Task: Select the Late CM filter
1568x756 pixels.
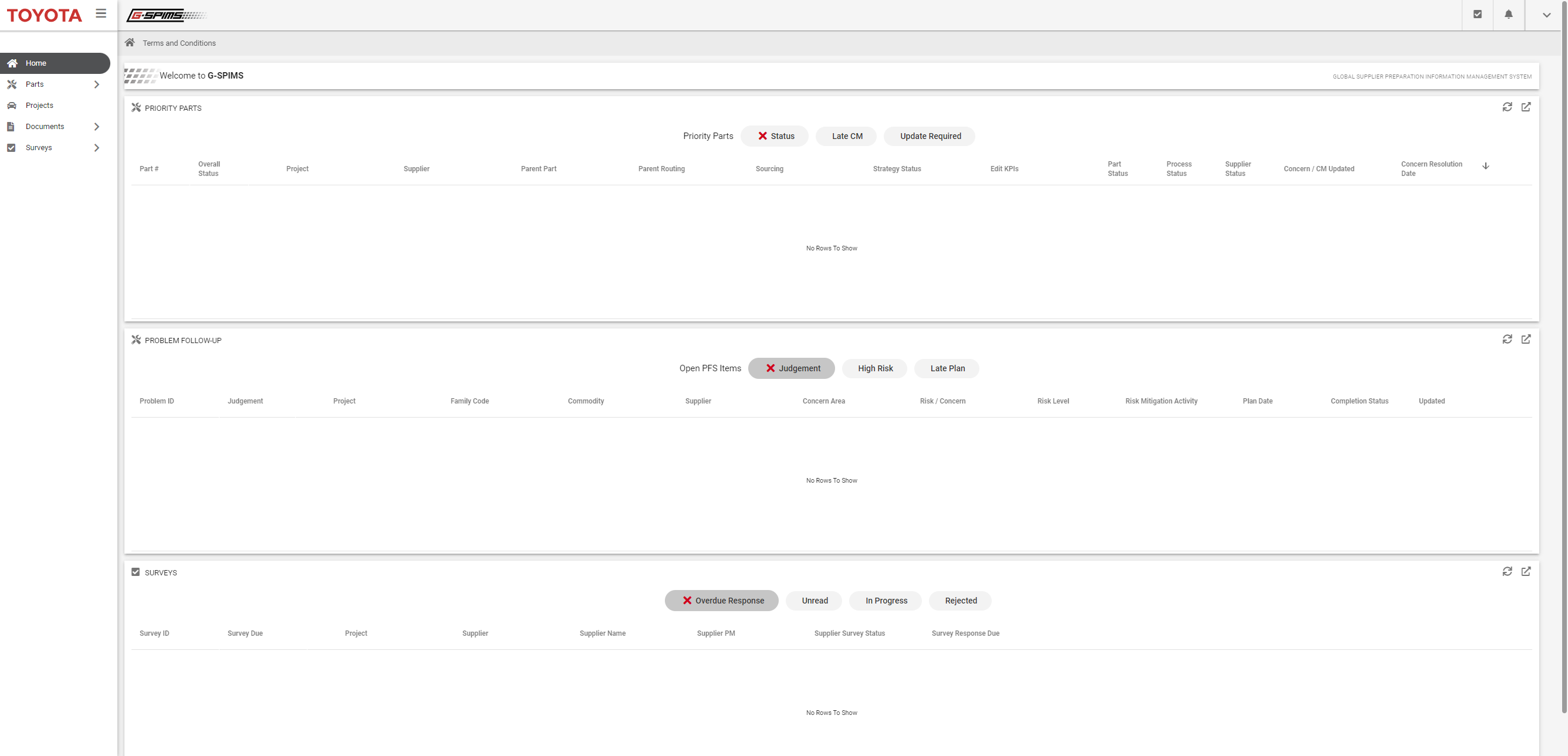Action: click(x=847, y=136)
